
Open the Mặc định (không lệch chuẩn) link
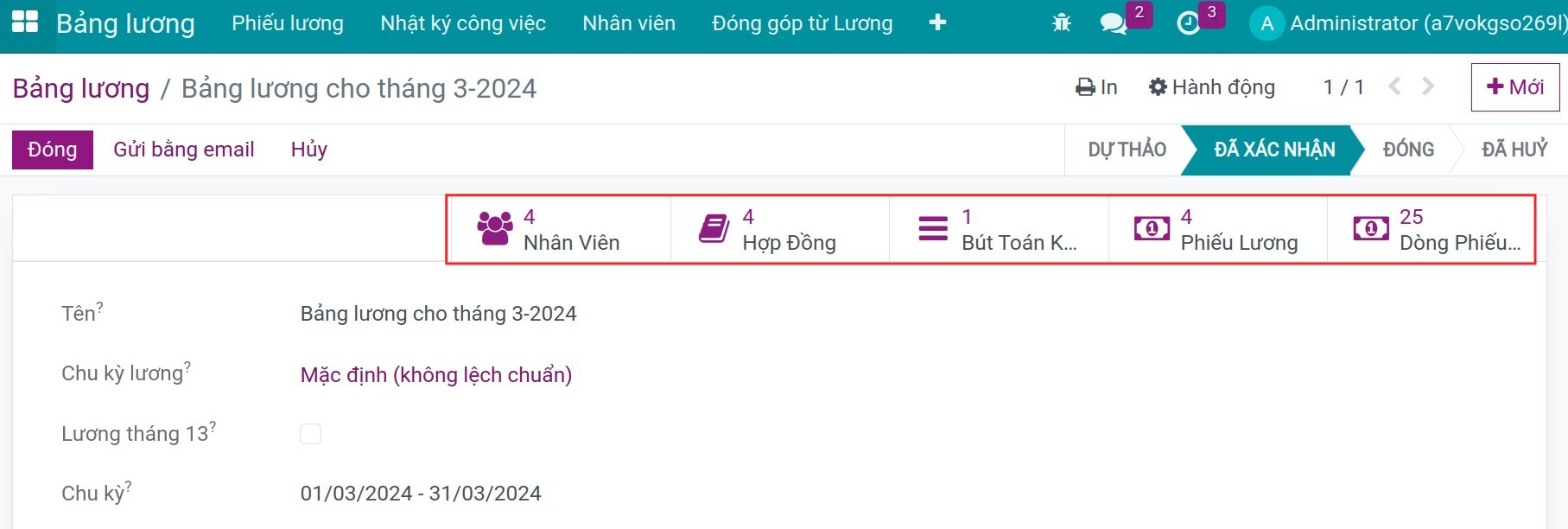click(435, 375)
